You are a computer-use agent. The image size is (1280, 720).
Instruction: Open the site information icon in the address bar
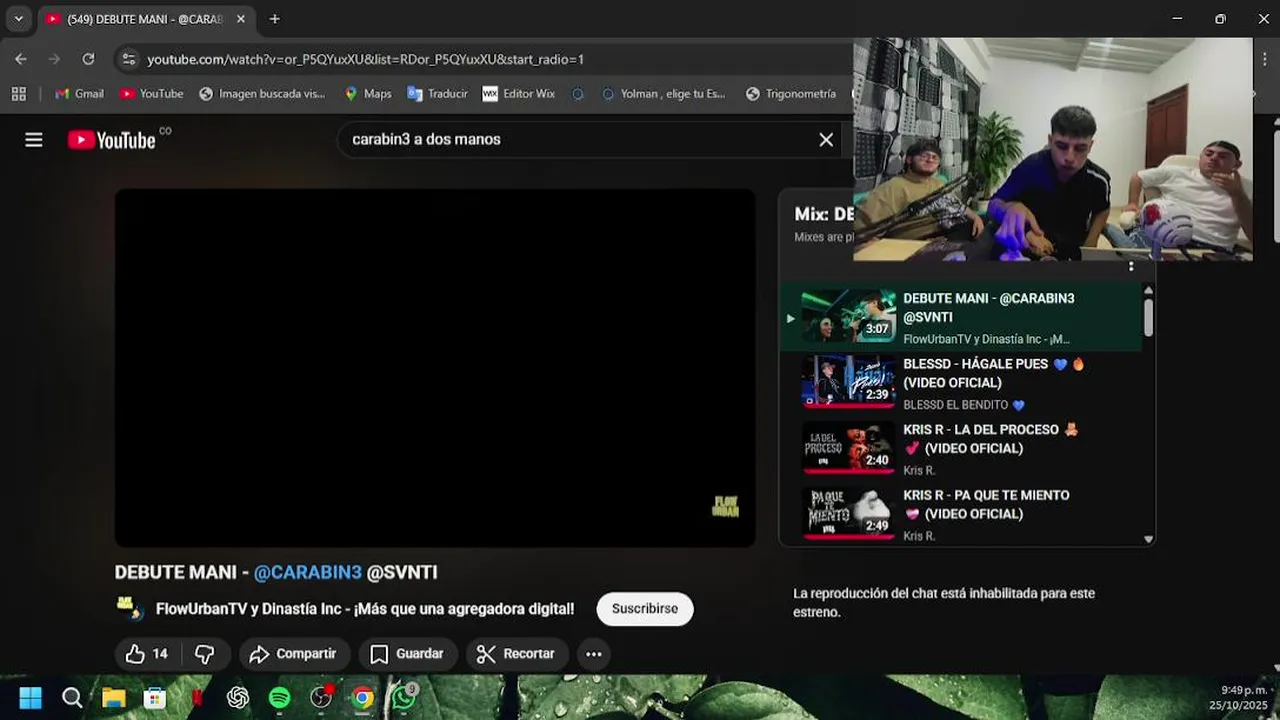[128, 59]
